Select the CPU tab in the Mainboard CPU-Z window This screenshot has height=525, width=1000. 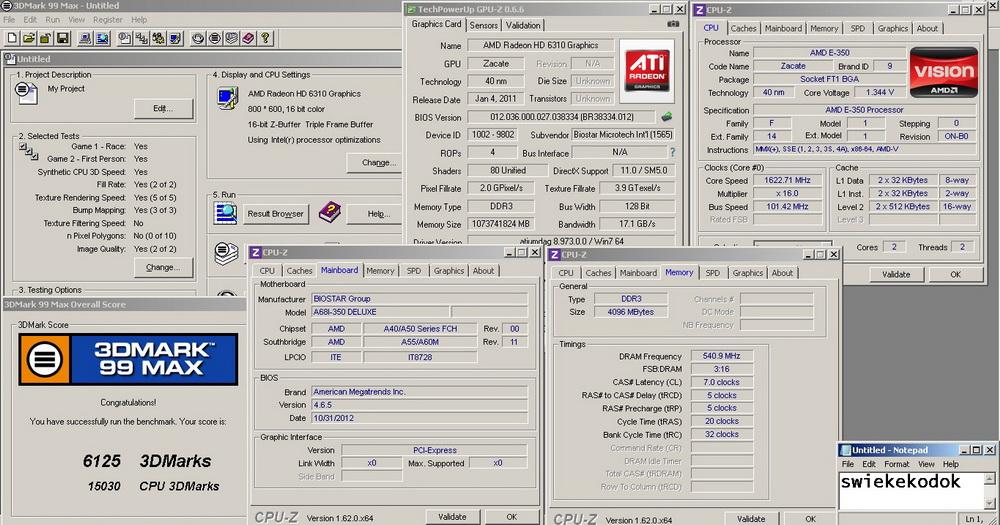(267, 270)
